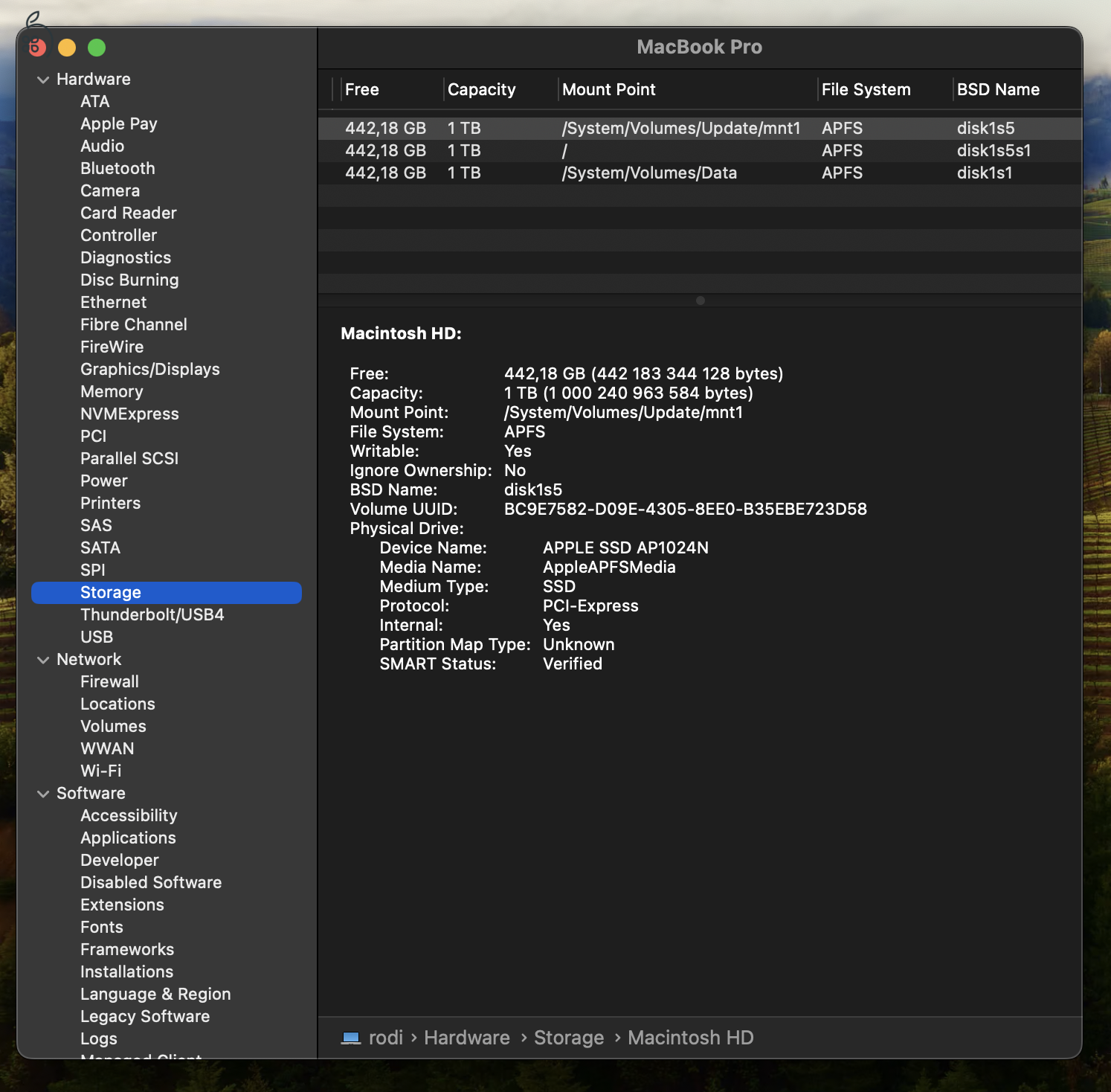
Task: Sort by the Mount Point column header
Action: (x=608, y=89)
